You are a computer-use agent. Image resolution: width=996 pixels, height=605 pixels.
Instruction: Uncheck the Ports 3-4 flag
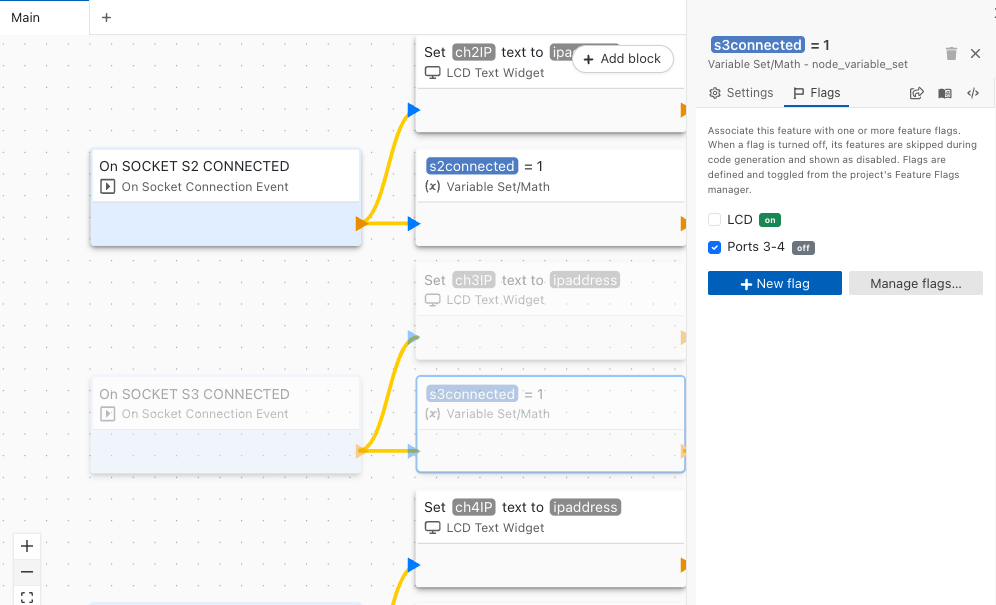(x=715, y=247)
